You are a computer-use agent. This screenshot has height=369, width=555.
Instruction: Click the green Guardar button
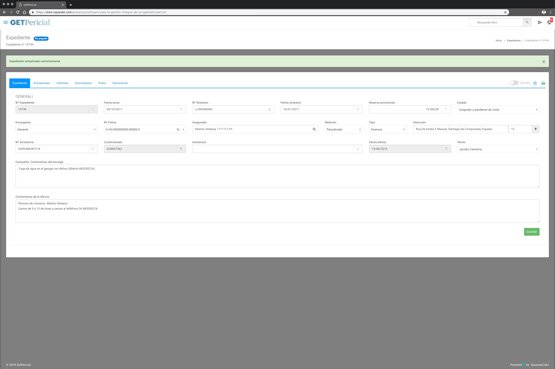[x=531, y=232]
